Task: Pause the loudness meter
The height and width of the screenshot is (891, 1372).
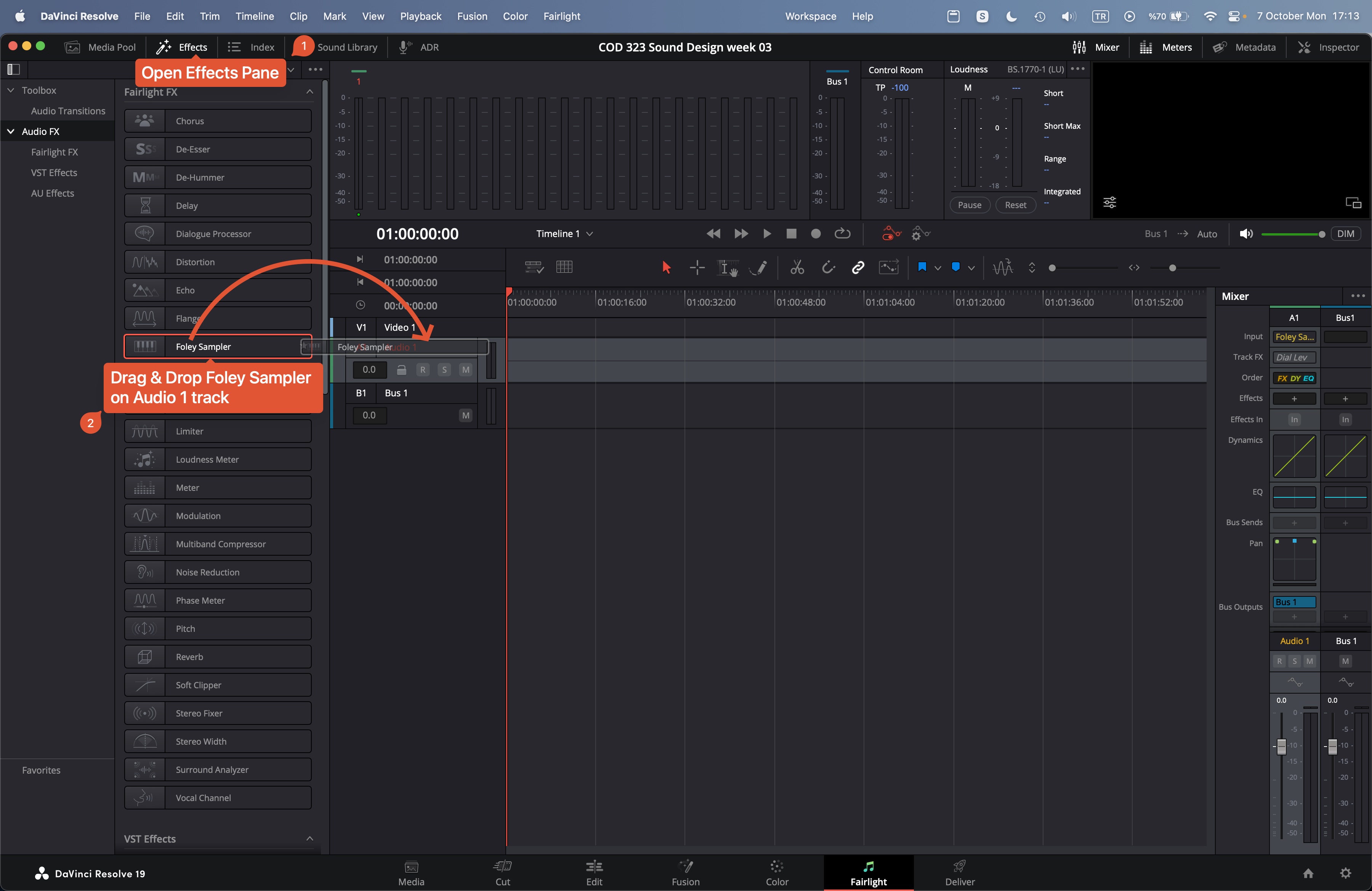Action: click(969, 205)
